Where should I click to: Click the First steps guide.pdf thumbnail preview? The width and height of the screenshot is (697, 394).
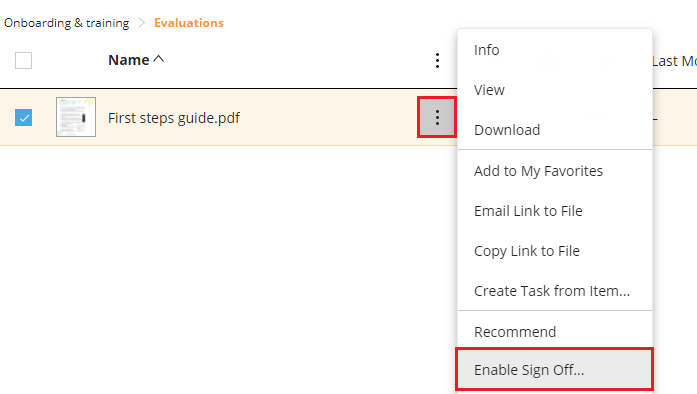click(x=76, y=117)
